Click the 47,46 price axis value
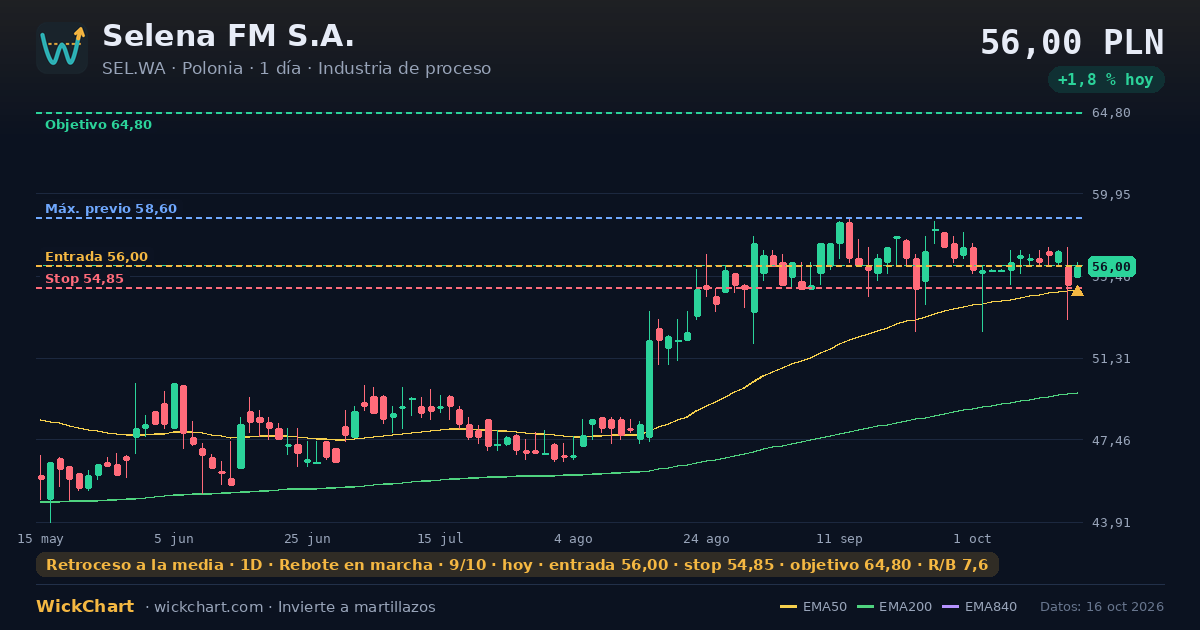 pyautogui.click(x=1111, y=440)
